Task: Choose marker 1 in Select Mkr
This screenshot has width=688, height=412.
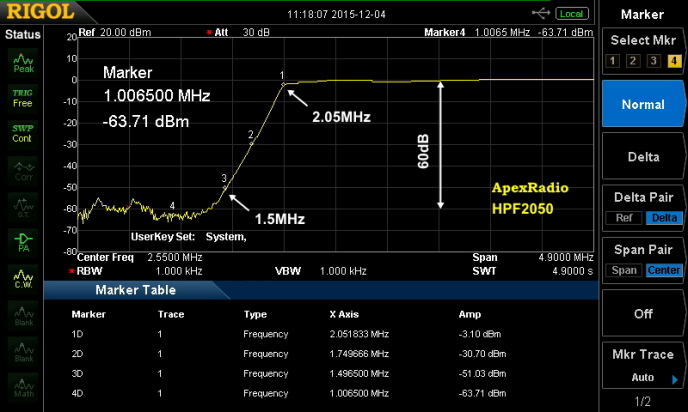Action: pos(614,61)
